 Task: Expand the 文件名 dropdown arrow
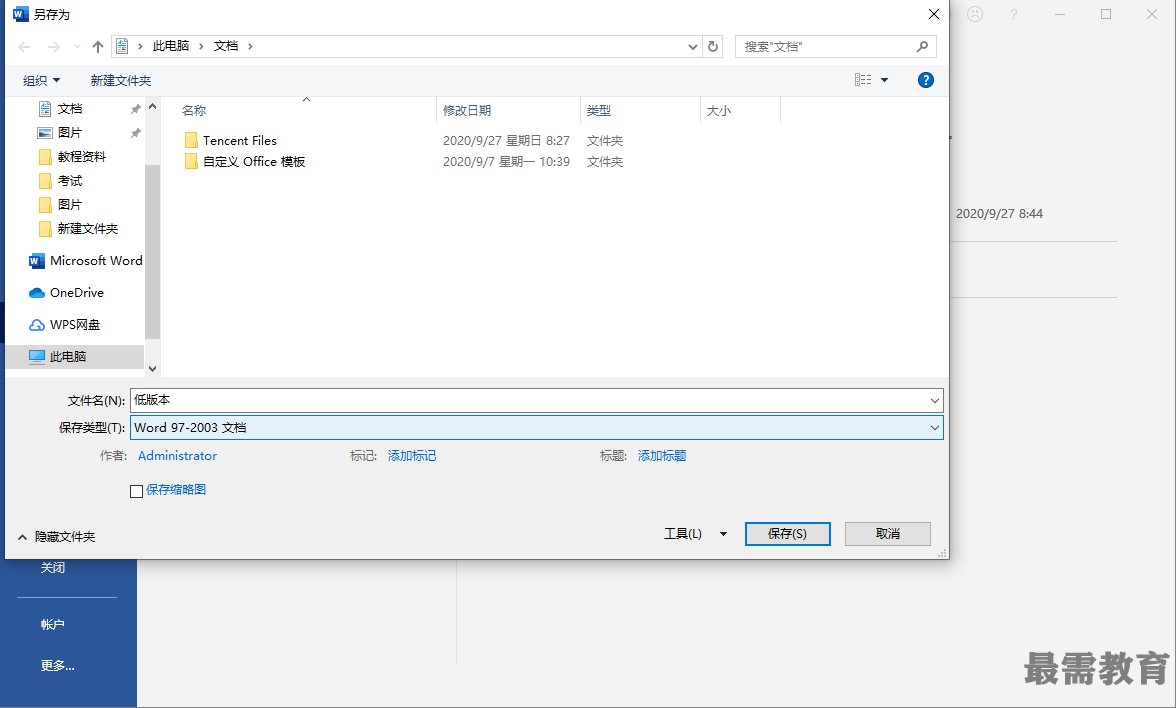(934, 400)
